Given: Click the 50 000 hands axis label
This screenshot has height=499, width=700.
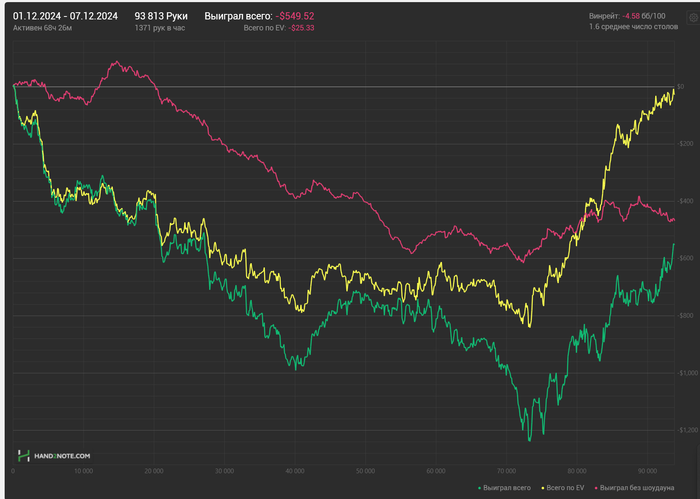Looking at the screenshot, I should 366,471.
